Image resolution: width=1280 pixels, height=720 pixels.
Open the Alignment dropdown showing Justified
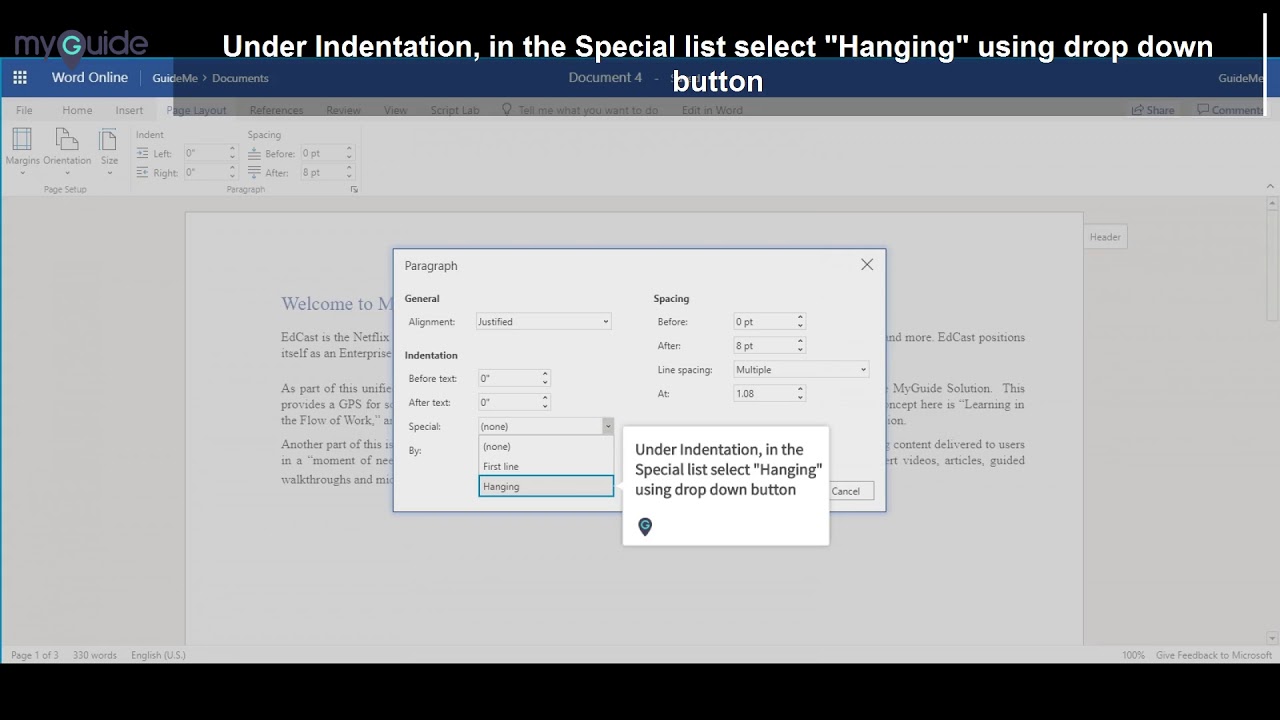point(543,322)
